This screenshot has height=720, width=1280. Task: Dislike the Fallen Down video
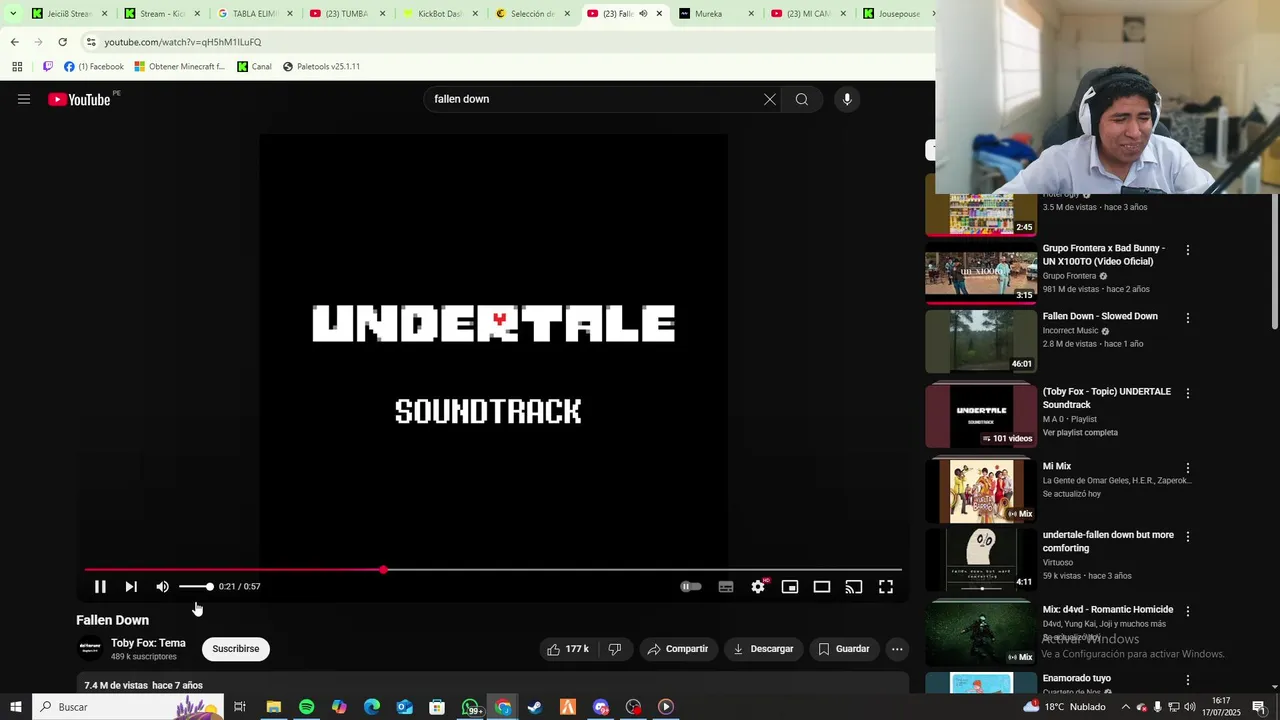click(x=615, y=649)
